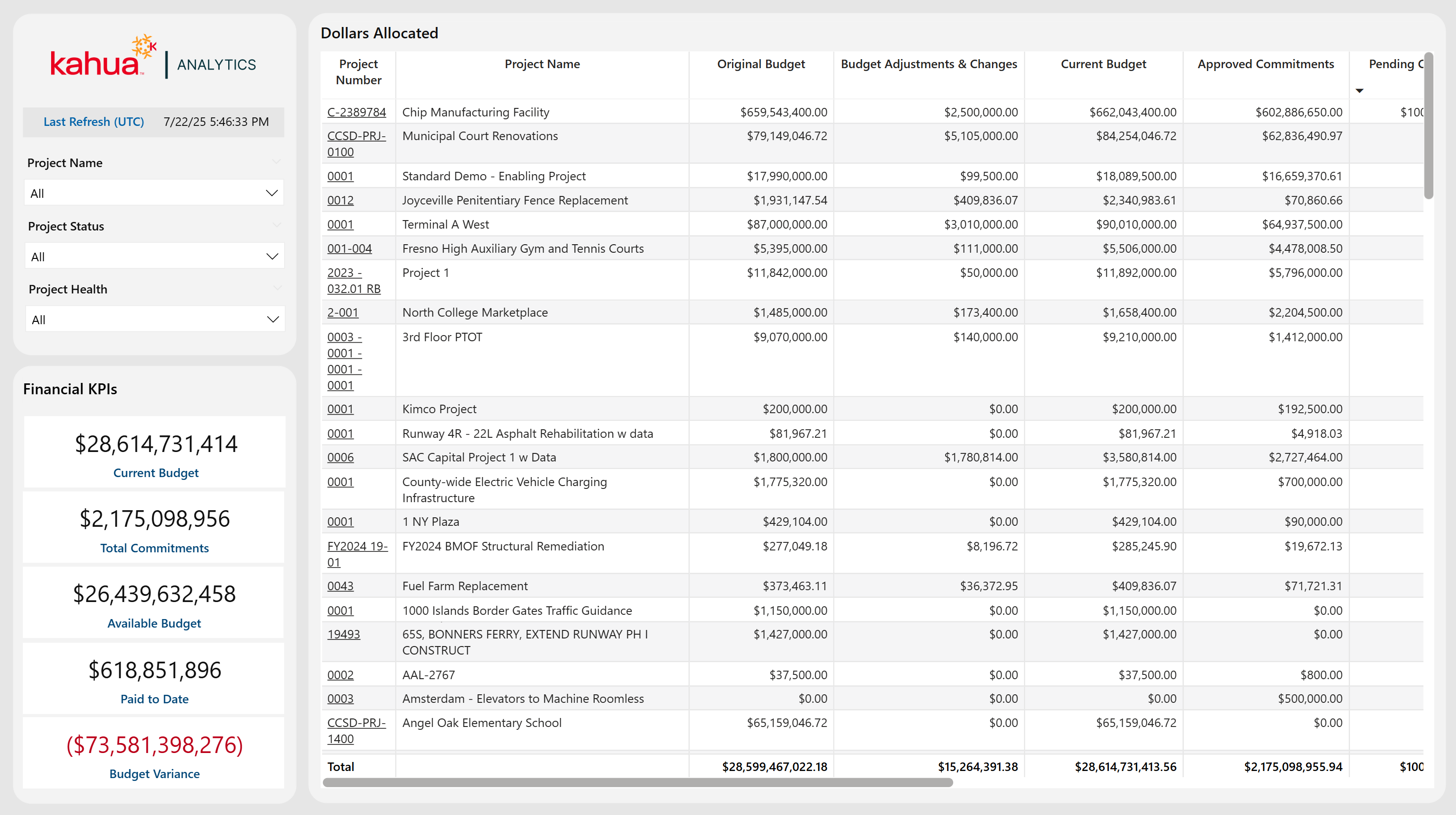Viewport: 1456px width, 815px height.
Task: Select the Budget Variance KPI card
Action: pos(154,754)
